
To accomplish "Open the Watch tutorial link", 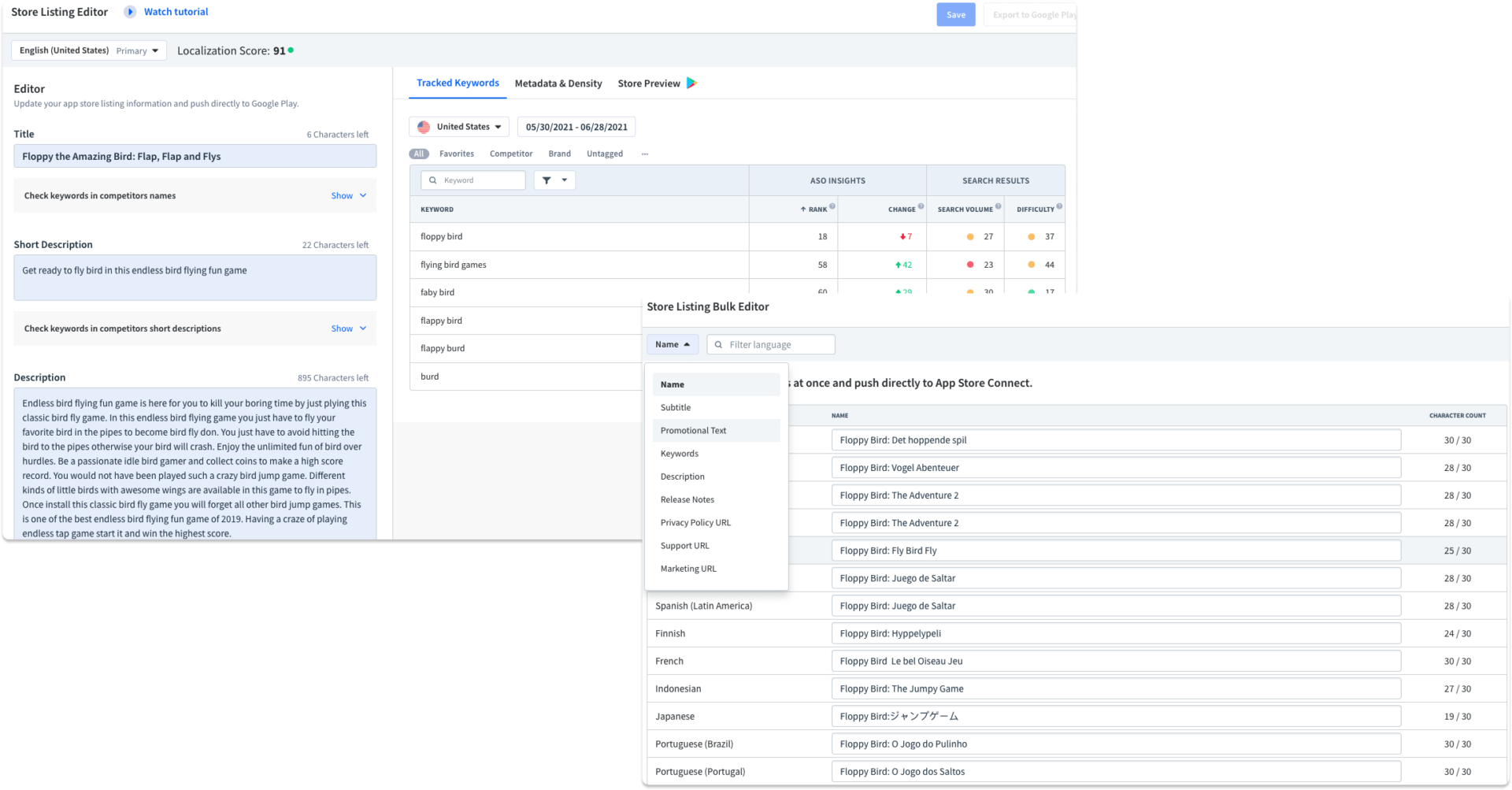I will (176, 12).
